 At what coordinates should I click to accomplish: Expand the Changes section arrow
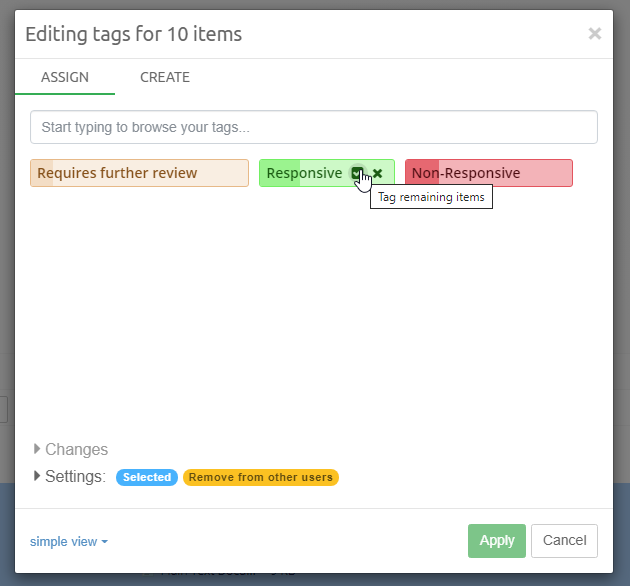pos(38,449)
